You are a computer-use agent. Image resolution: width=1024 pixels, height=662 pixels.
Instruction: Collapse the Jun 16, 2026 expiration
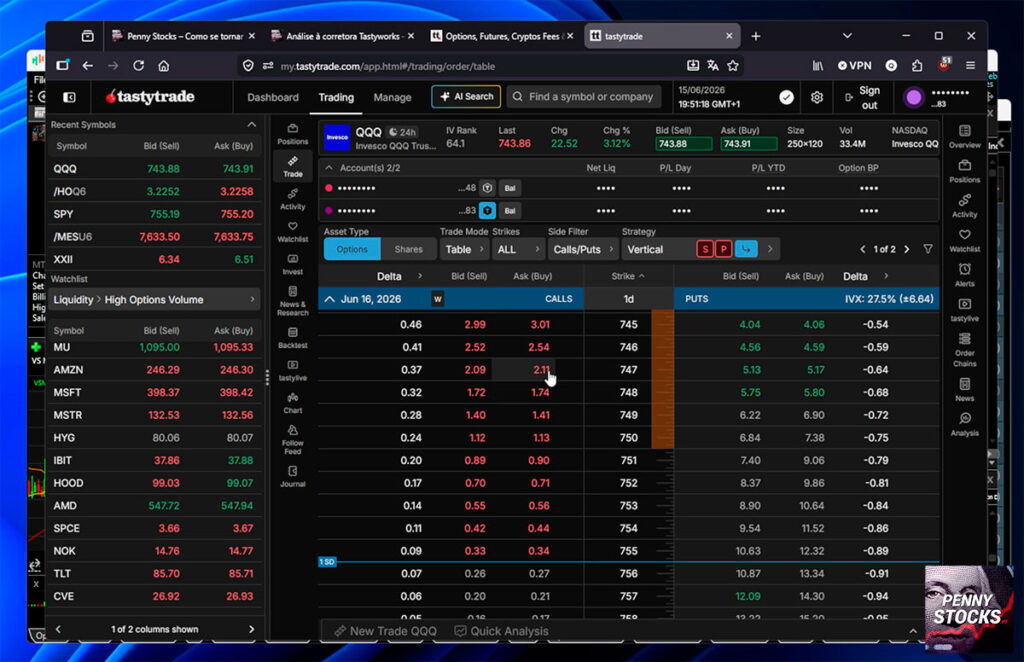(329, 299)
